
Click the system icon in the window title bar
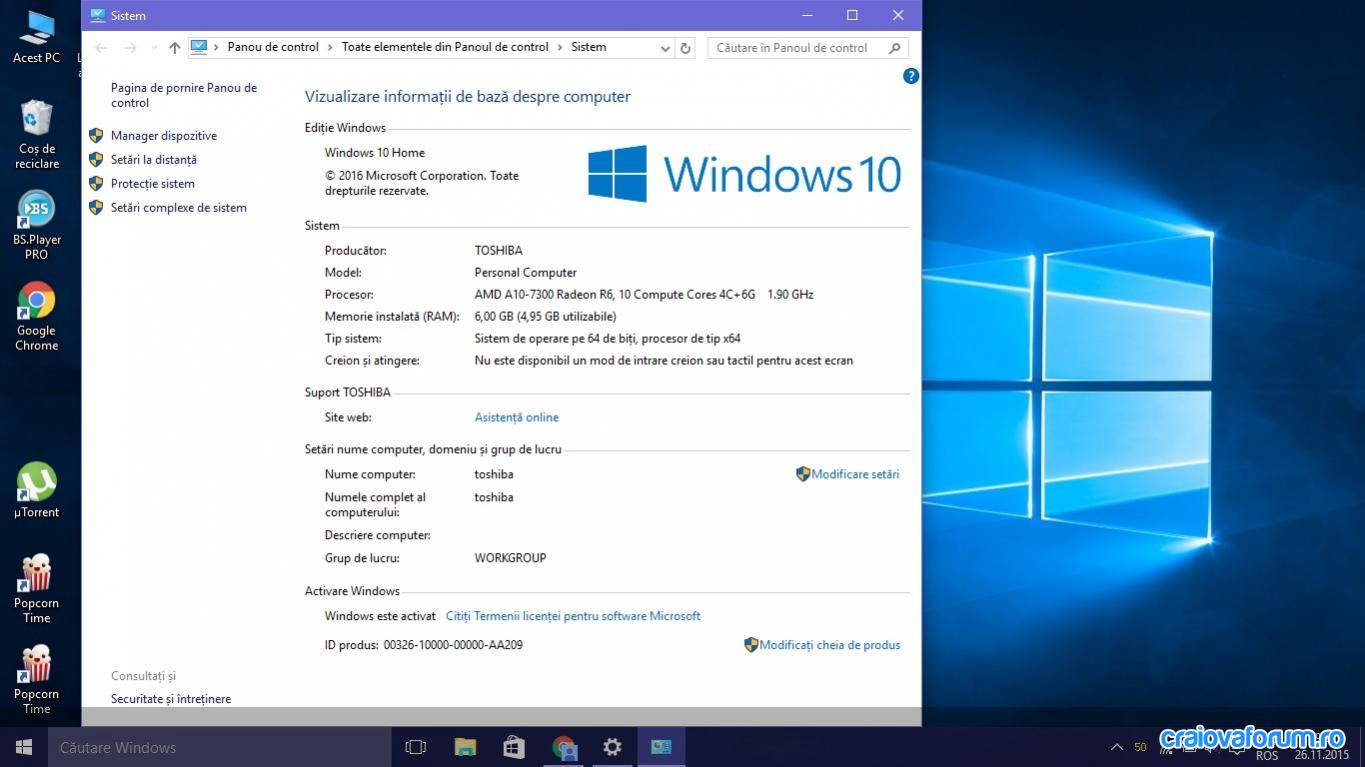point(97,15)
